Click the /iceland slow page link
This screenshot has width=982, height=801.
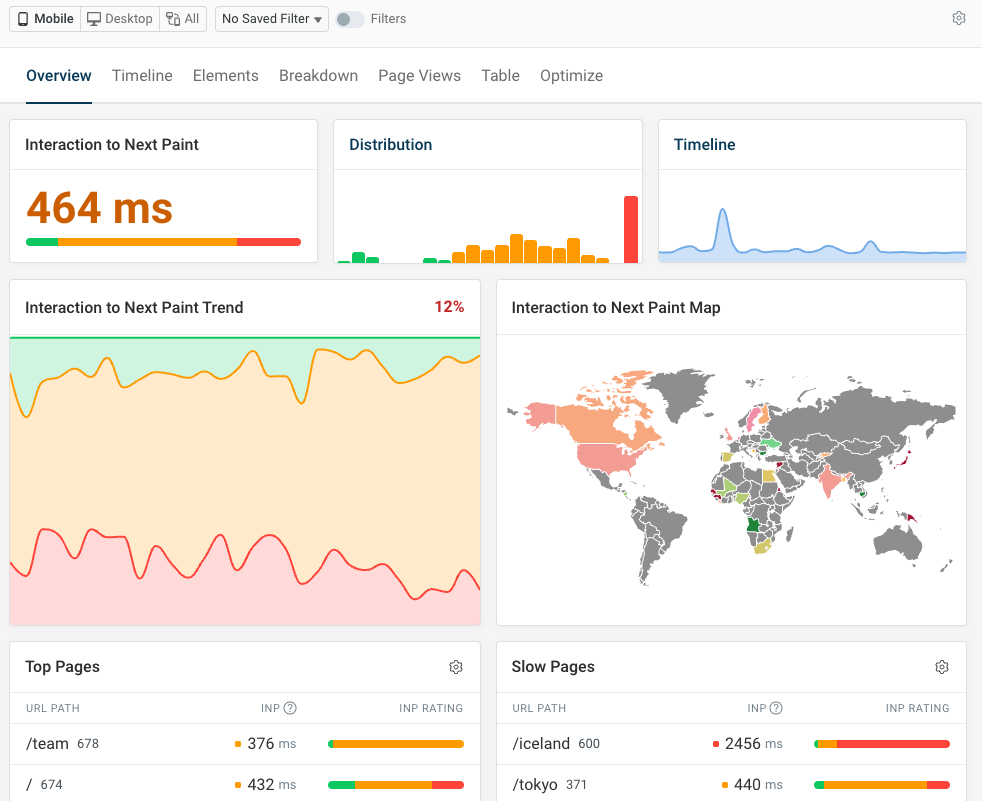pos(538,743)
